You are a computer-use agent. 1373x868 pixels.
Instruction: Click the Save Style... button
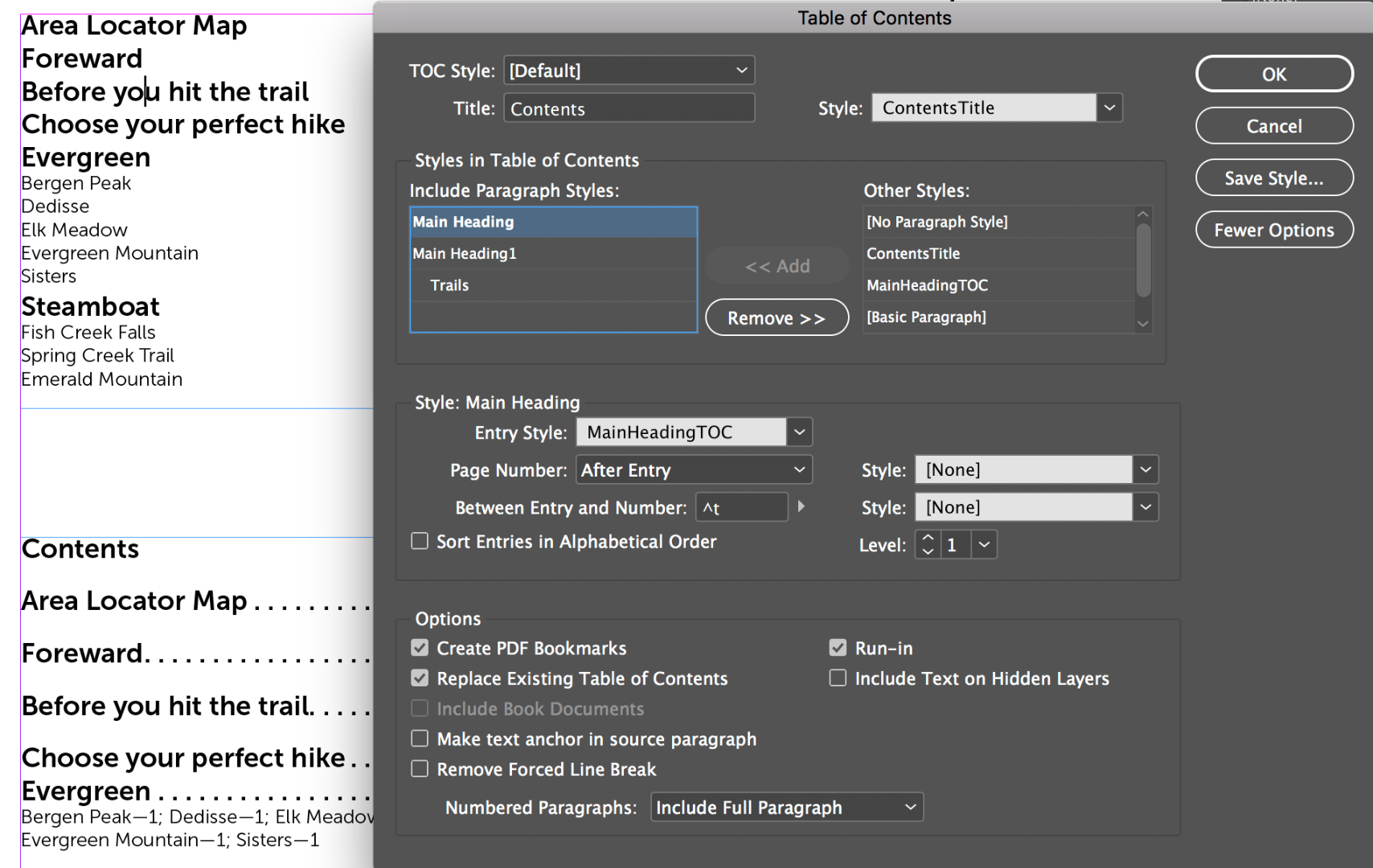coord(1274,178)
